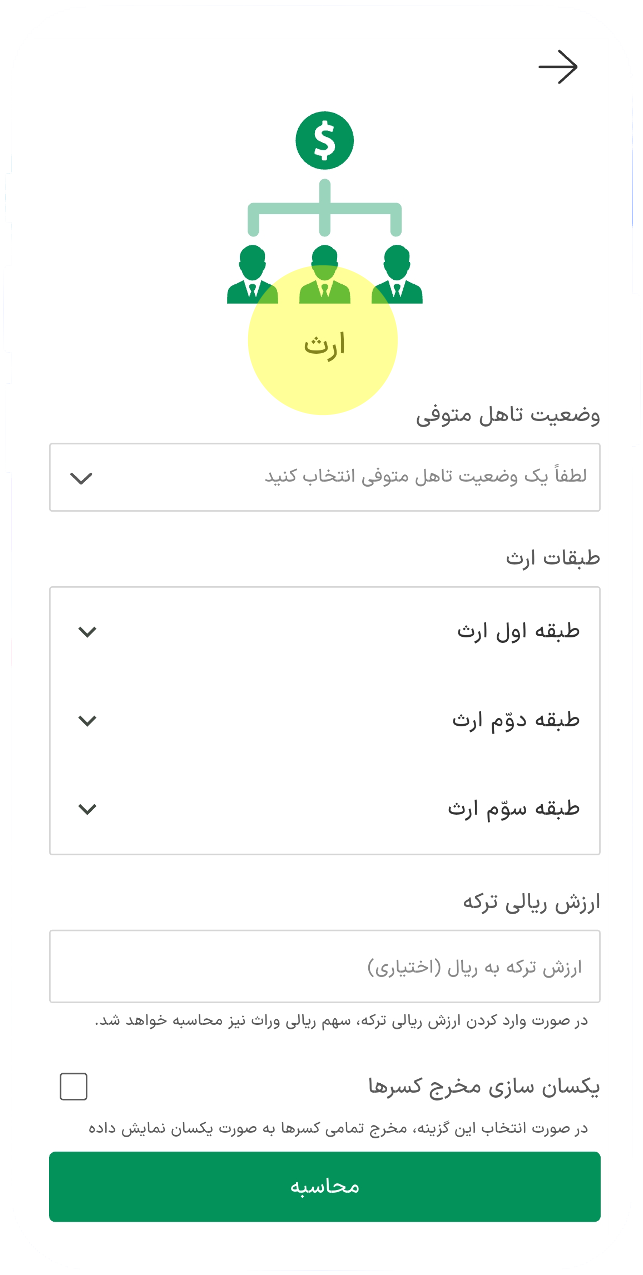The height and width of the screenshot is (1275, 643).
Task: Click the left heir person icon
Action: [252, 274]
